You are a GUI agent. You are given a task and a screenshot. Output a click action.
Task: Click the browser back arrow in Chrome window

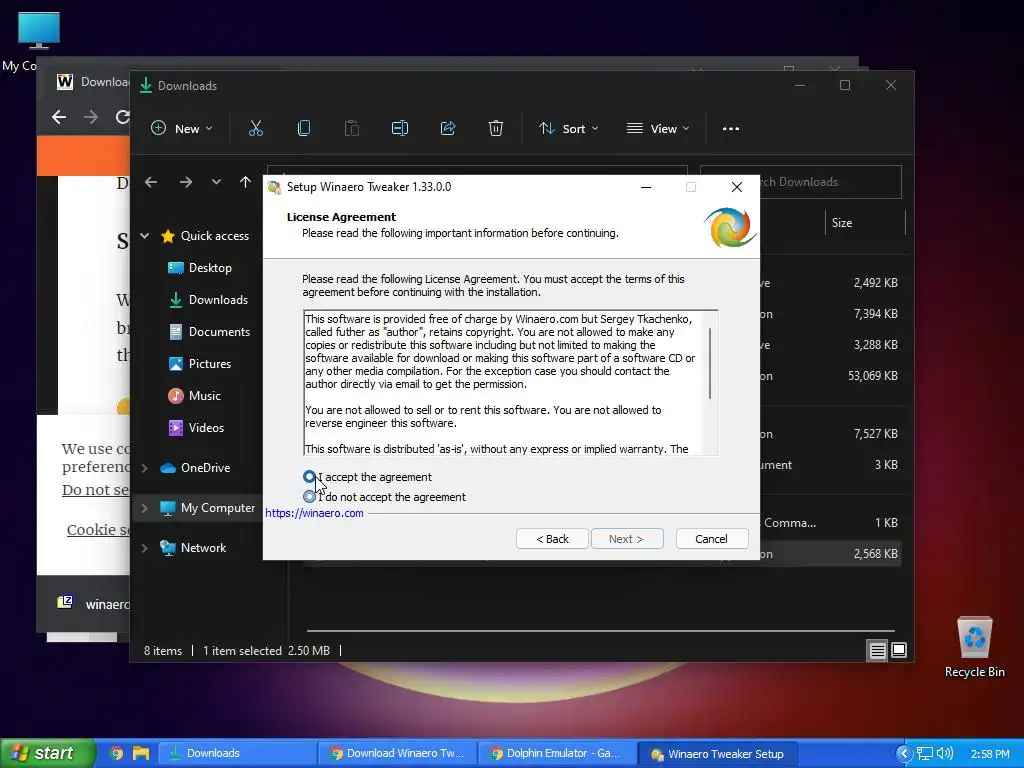(x=59, y=117)
